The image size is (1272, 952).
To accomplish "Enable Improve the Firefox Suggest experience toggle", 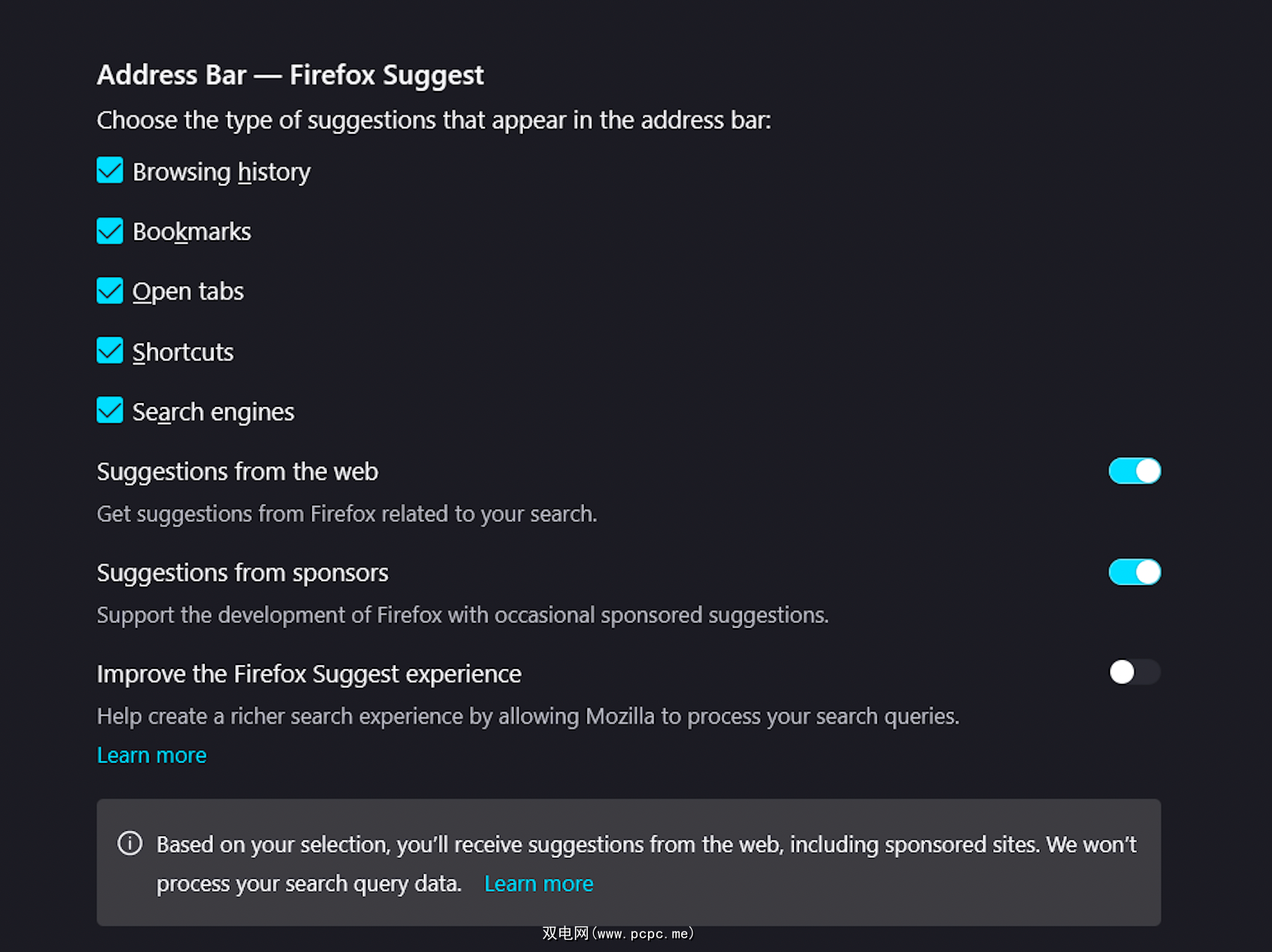I will tap(1134, 672).
